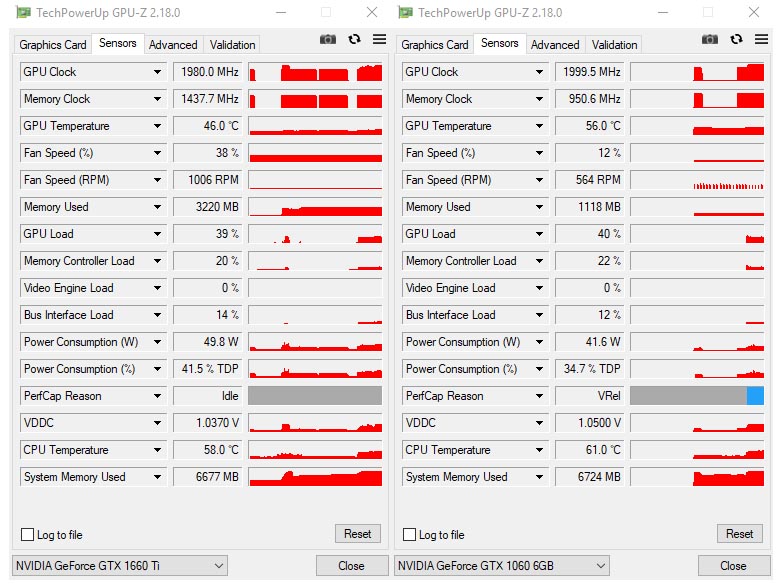Select Sensors tab in 1060 window
This screenshot has height=588, width=782.
pyautogui.click(x=500, y=43)
